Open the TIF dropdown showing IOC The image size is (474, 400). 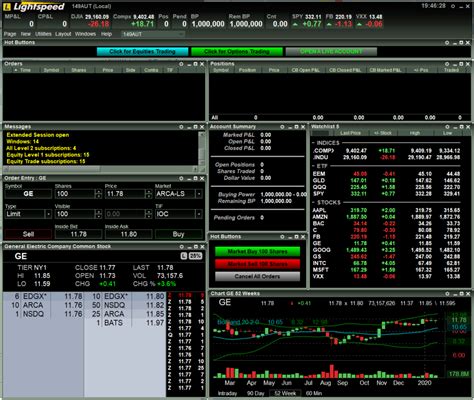tap(199, 214)
